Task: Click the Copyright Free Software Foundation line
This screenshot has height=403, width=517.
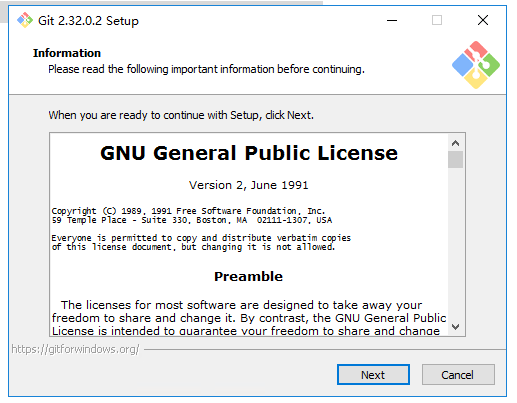Action: pos(188,211)
